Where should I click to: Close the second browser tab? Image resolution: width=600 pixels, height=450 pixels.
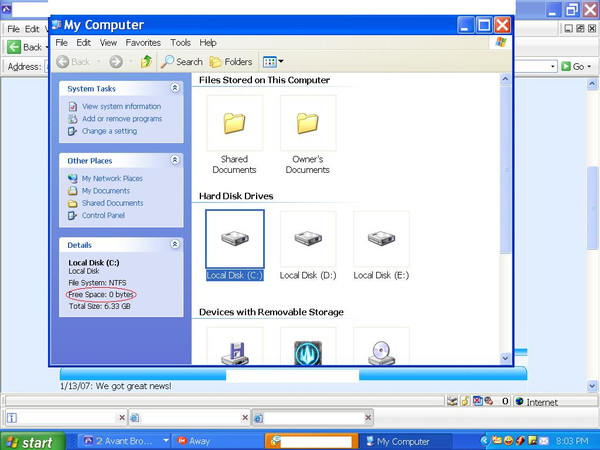pyautogui.click(x=245, y=418)
